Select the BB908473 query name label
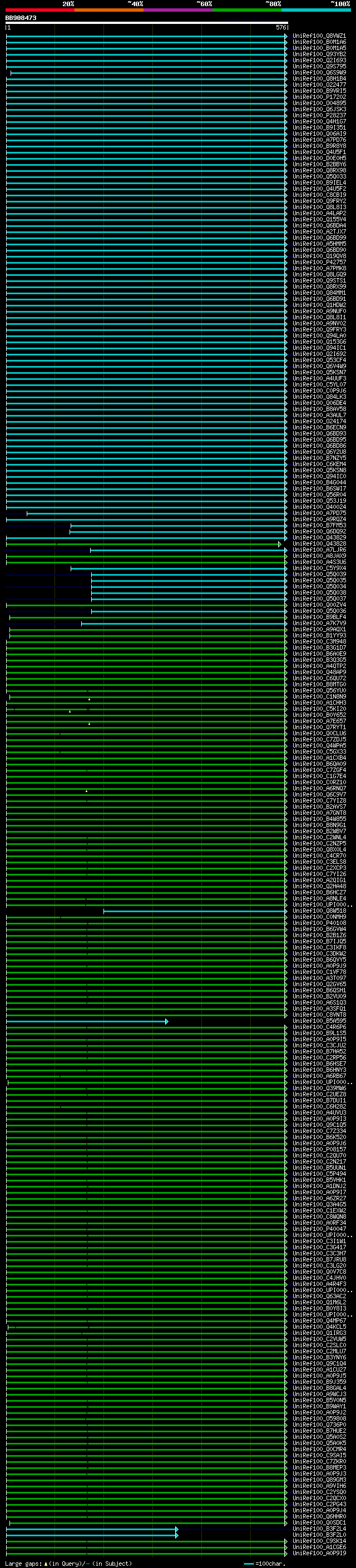Image resolution: width=356 pixels, height=1568 pixels. pyautogui.click(x=21, y=18)
